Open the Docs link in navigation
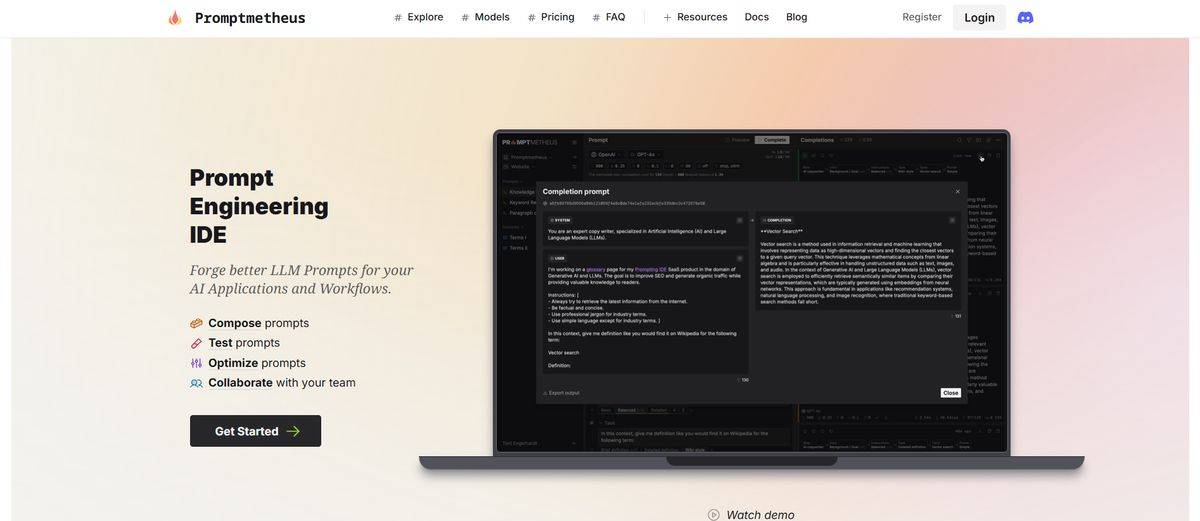The height and width of the screenshot is (521, 1200). 757,17
